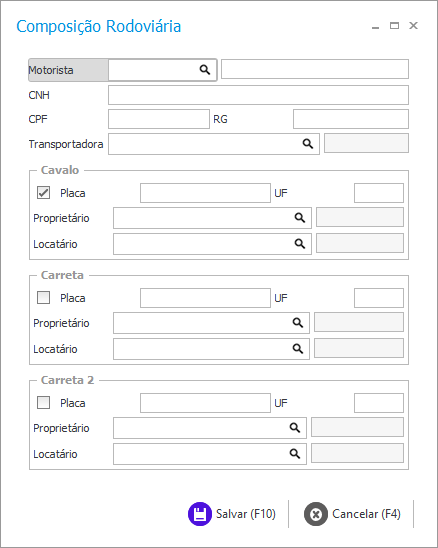
Task: Focus the Carreta Placa text field
Action: coord(206,298)
